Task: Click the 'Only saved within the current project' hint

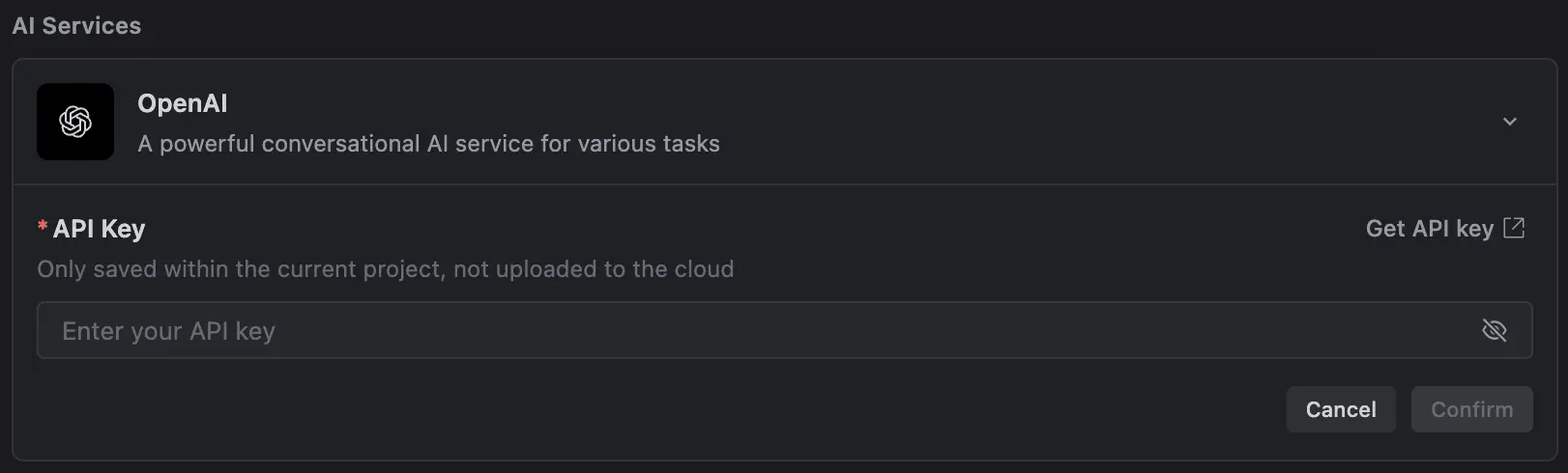Action: [385, 269]
